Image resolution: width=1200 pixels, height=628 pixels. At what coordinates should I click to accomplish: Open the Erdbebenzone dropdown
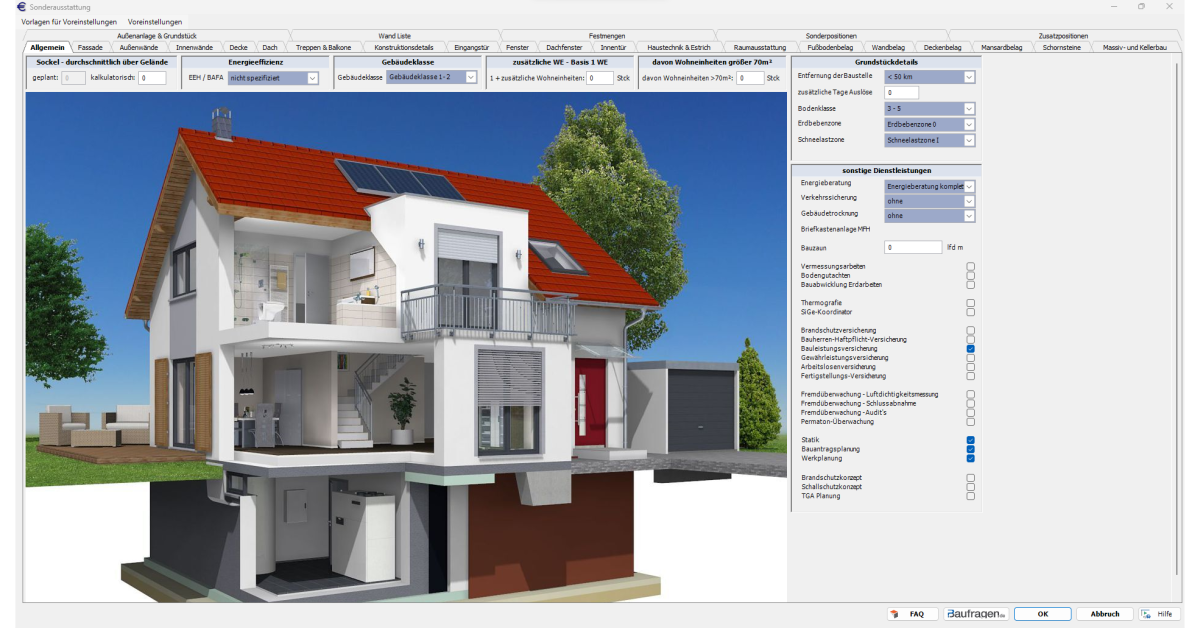[930, 124]
